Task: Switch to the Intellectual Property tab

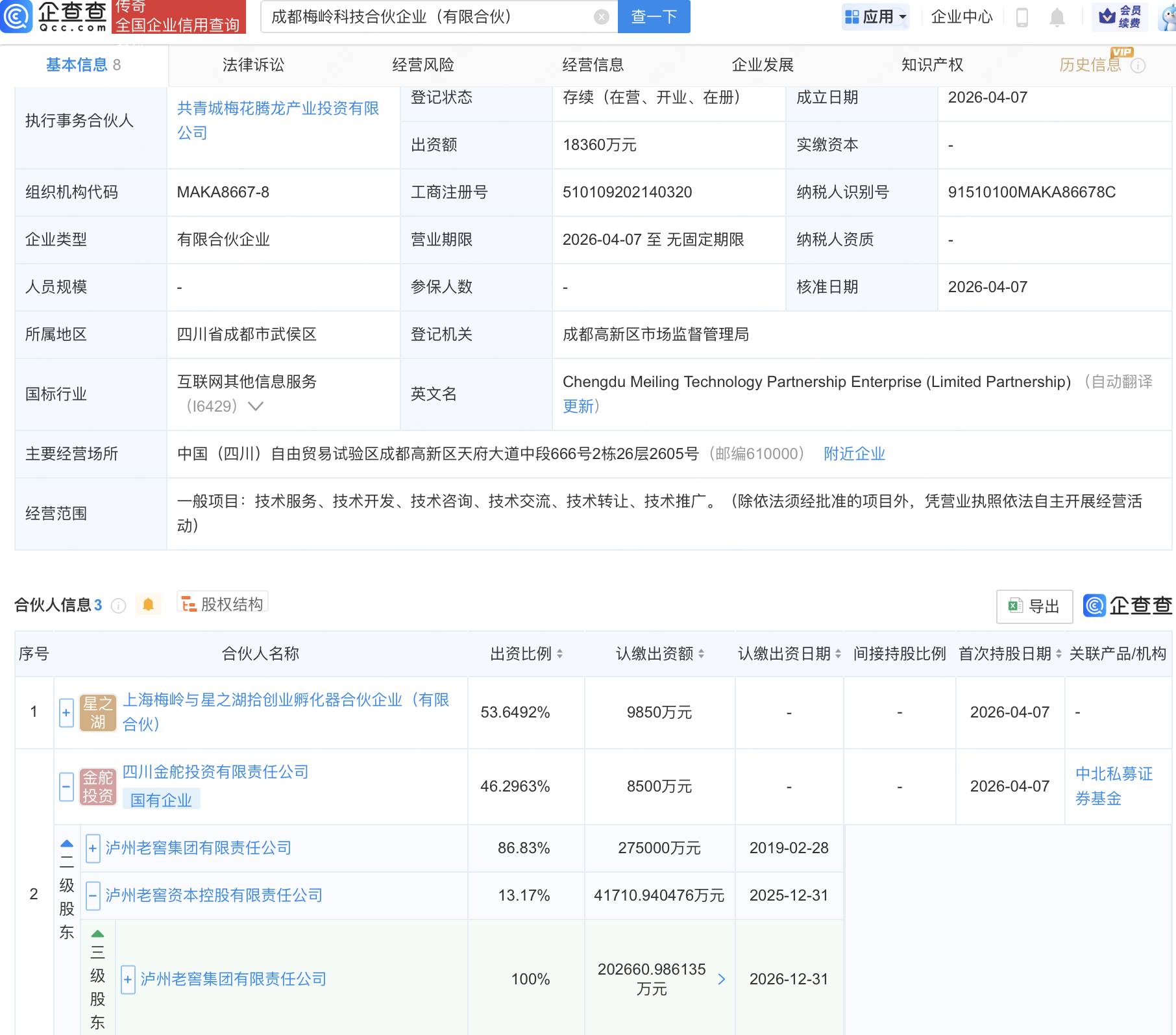Action: click(x=932, y=65)
